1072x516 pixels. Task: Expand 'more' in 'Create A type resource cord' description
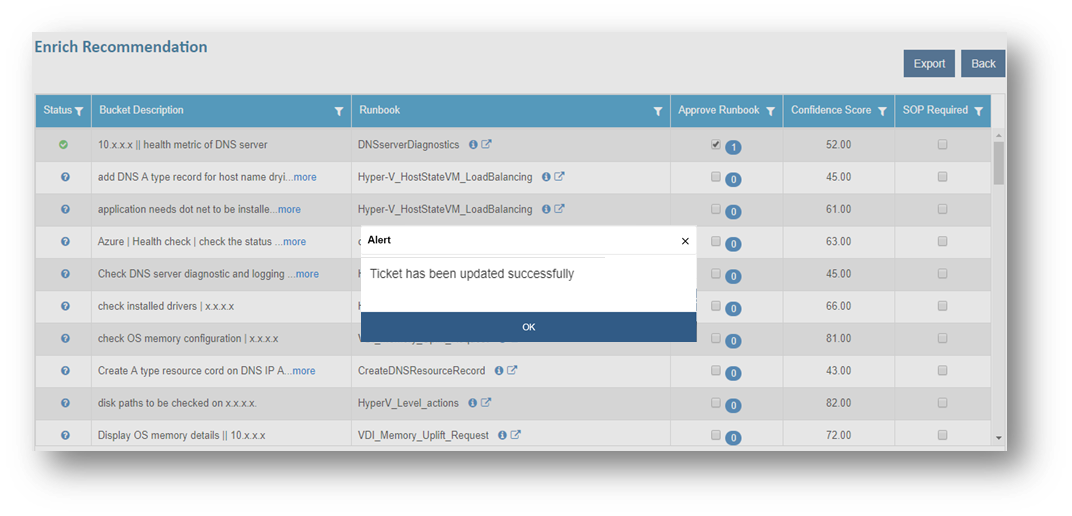point(304,370)
